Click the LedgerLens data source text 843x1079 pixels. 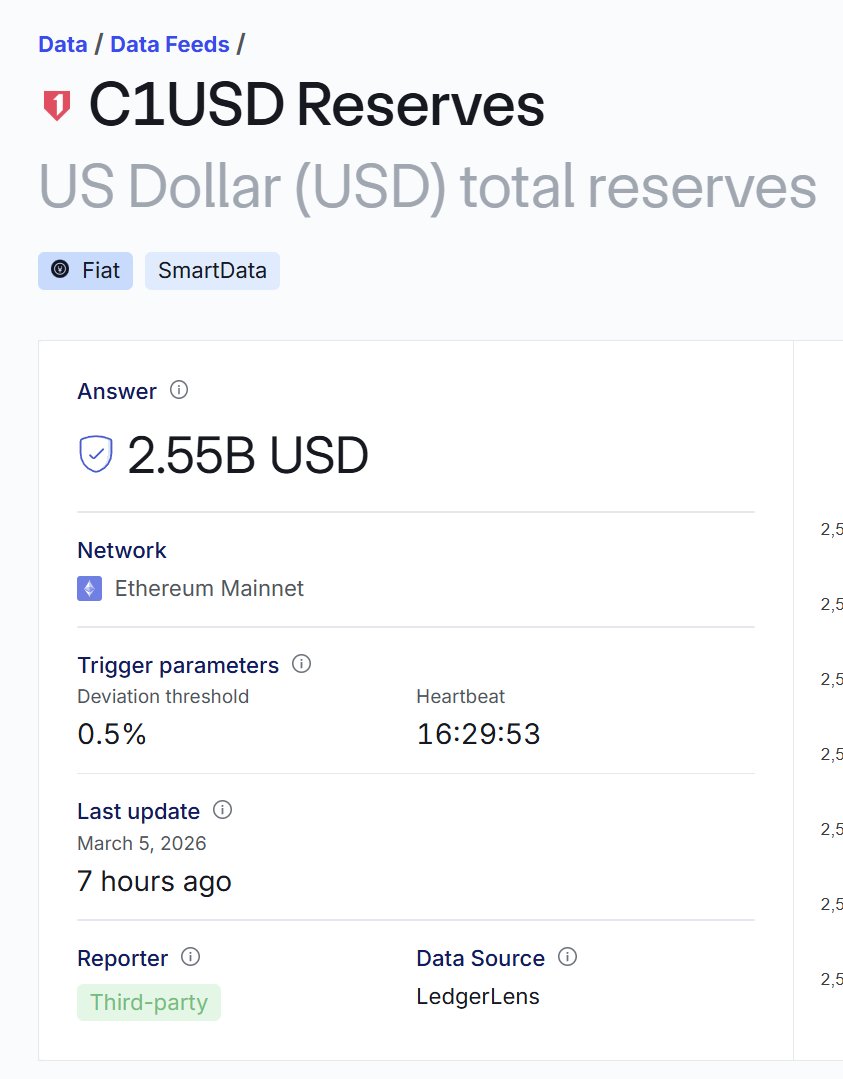coord(478,996)
